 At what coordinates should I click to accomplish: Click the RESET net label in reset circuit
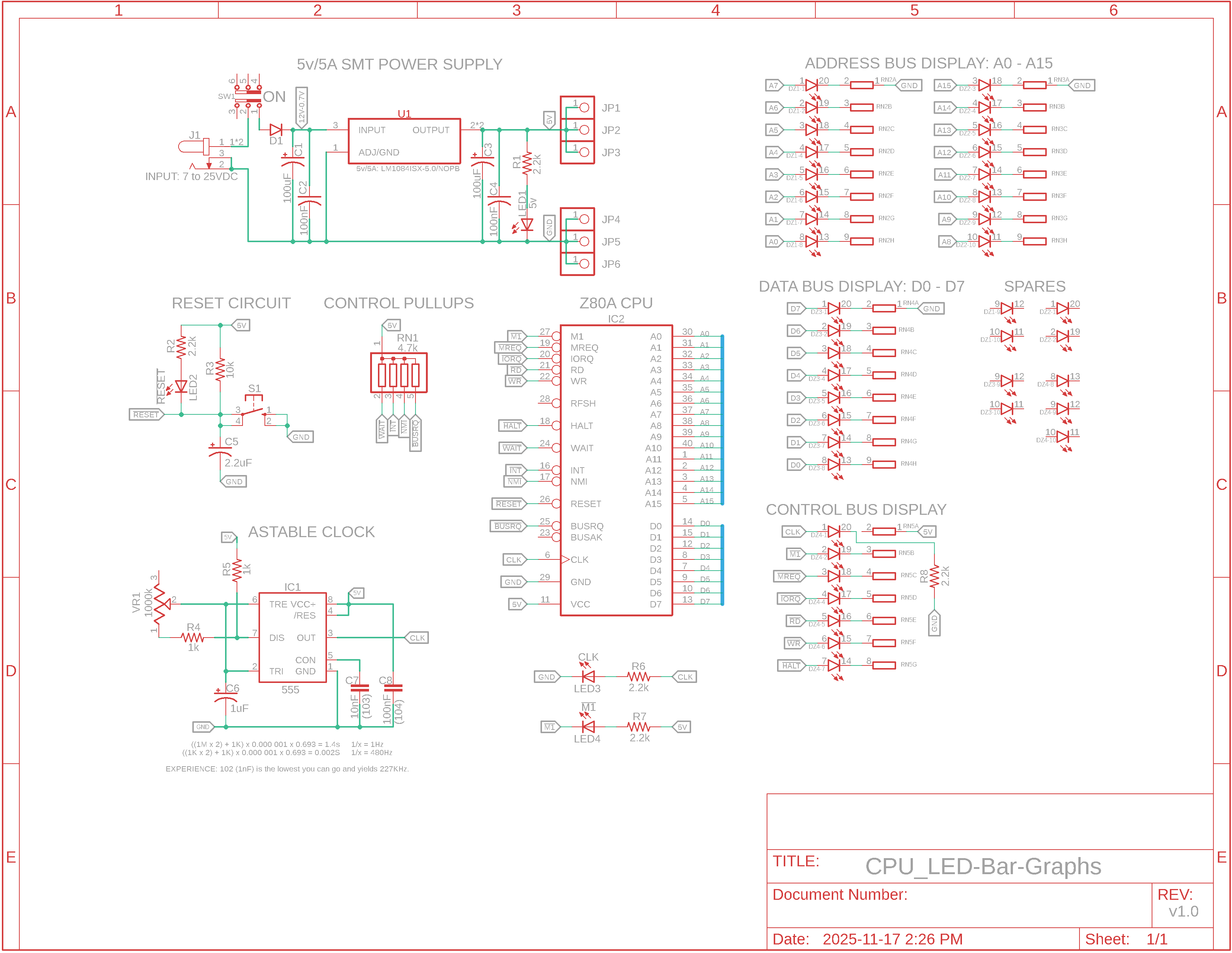click(145, 415)
